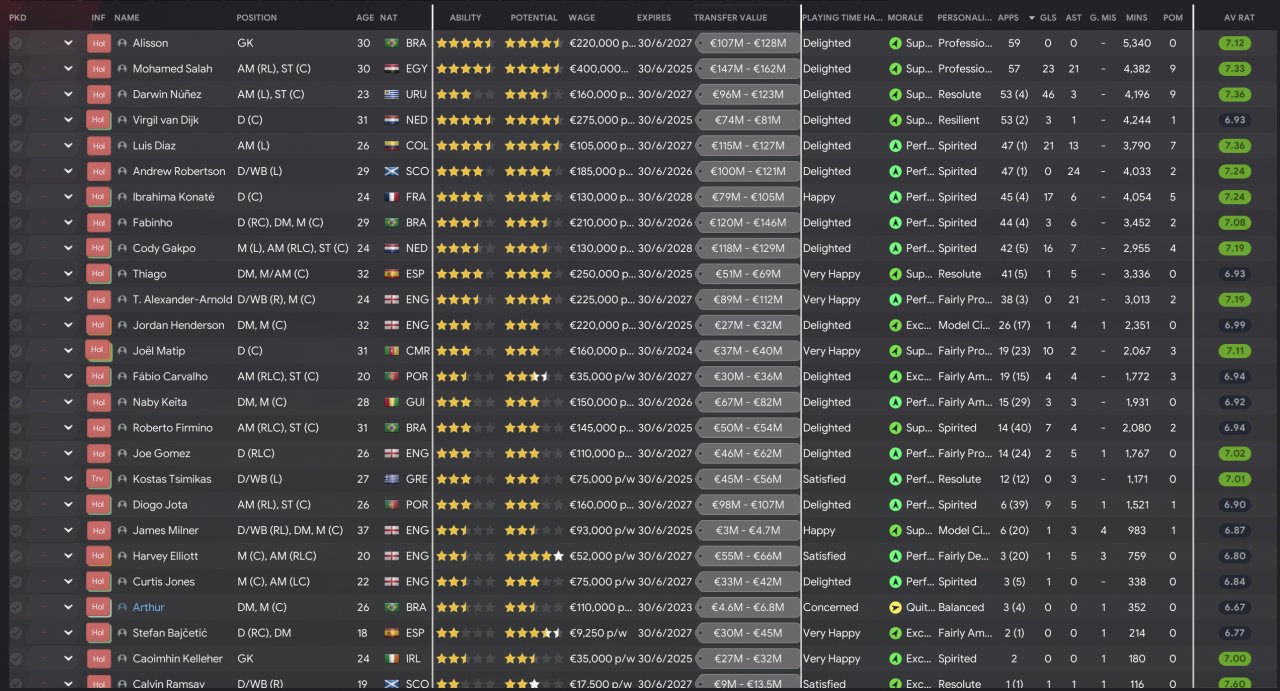Expand the dropdown chevron for Diogo Jota
The height and width of the screenshot is (691, 1280).
(68, 505)
